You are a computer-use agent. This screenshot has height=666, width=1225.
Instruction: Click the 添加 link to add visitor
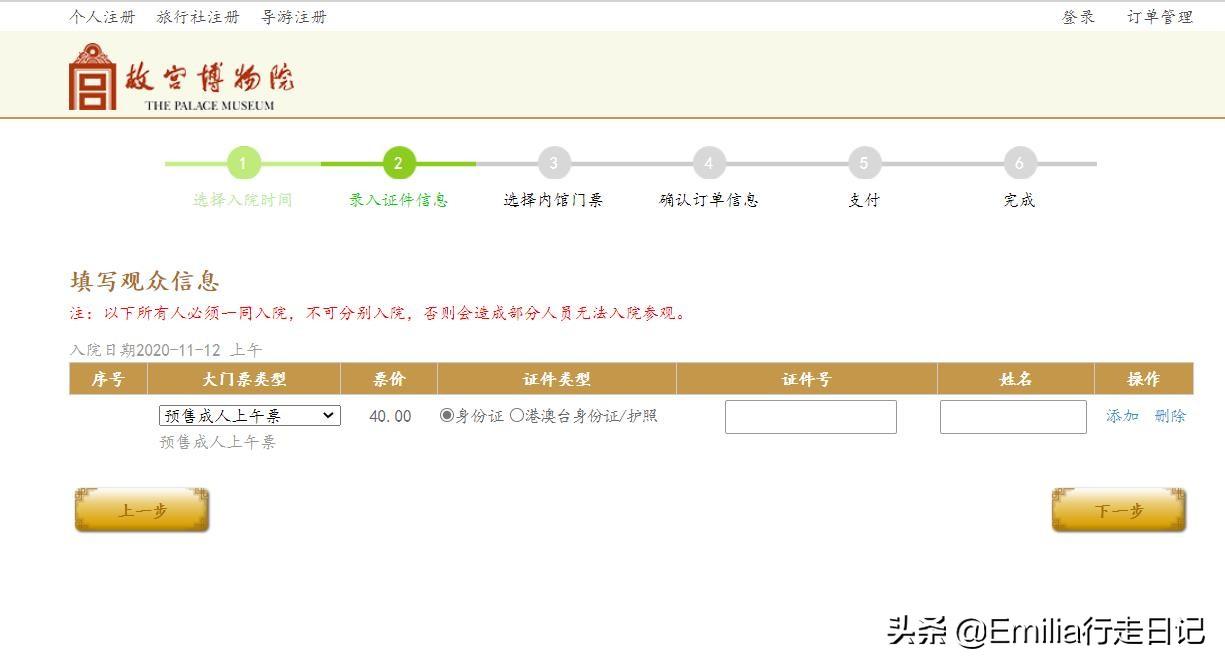click(x=1122, y=415)
